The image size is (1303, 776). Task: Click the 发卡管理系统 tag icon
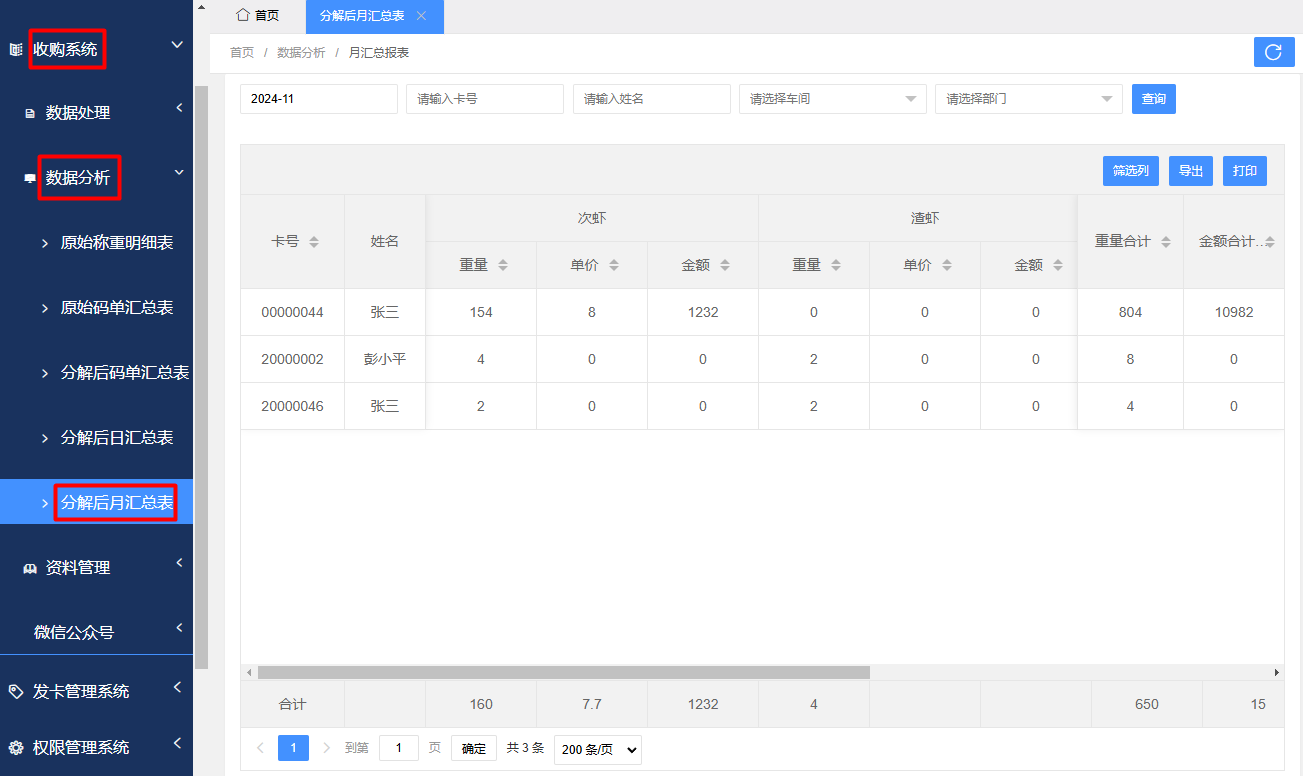point(15,691)
